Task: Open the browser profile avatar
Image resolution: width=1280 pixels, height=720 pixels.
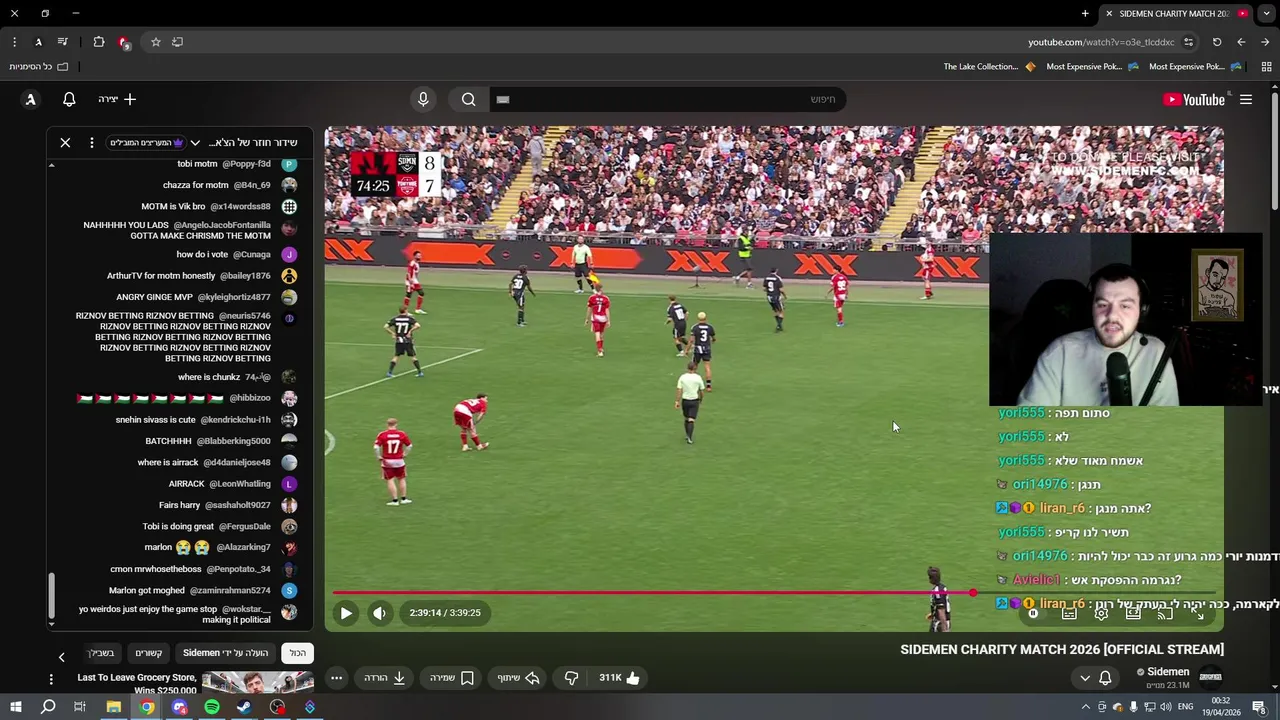Action: click(38, 42)
